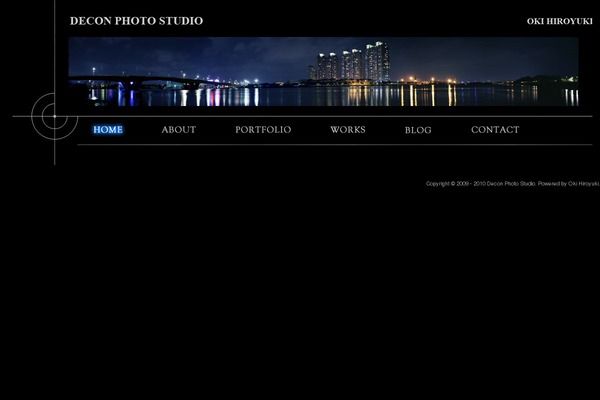Click the copyright footer text
This screenshot has height=400, width=600.
pyautogui.click(x=512, y=184)
